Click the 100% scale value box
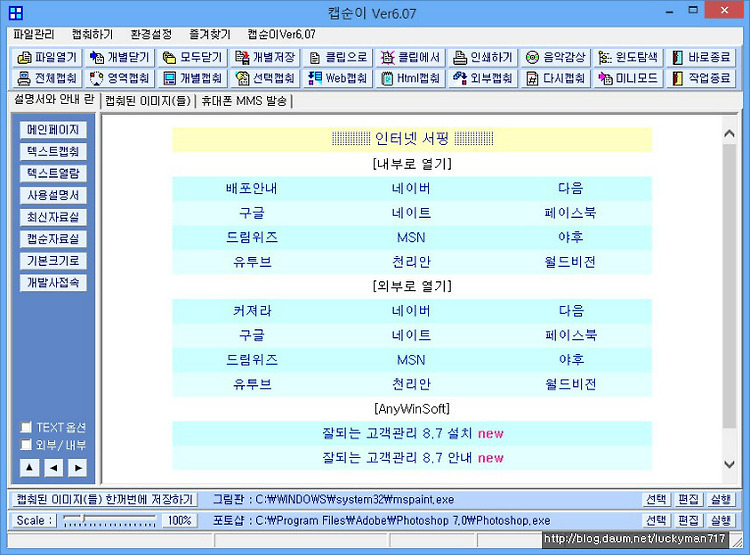 pyautogui.click(x=180, y=521)
